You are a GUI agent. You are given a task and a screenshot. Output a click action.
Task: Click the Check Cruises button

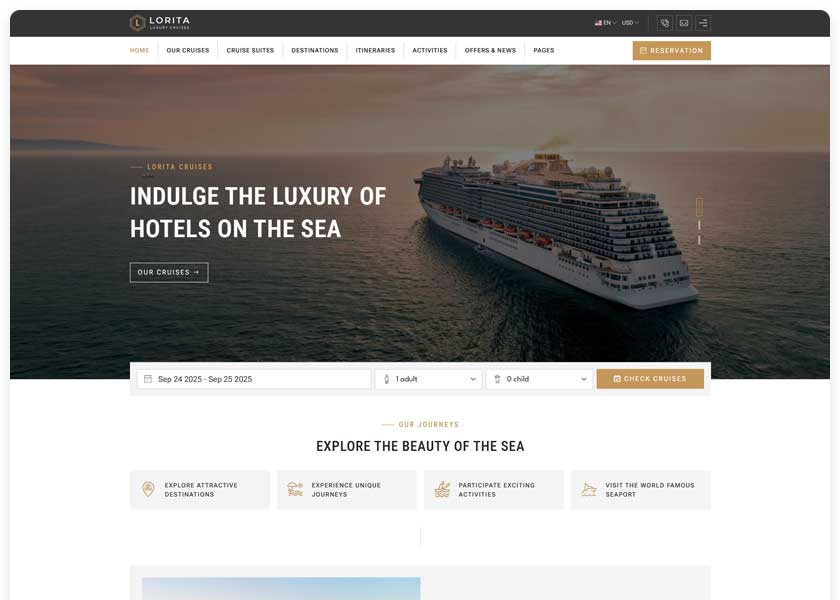650,379
